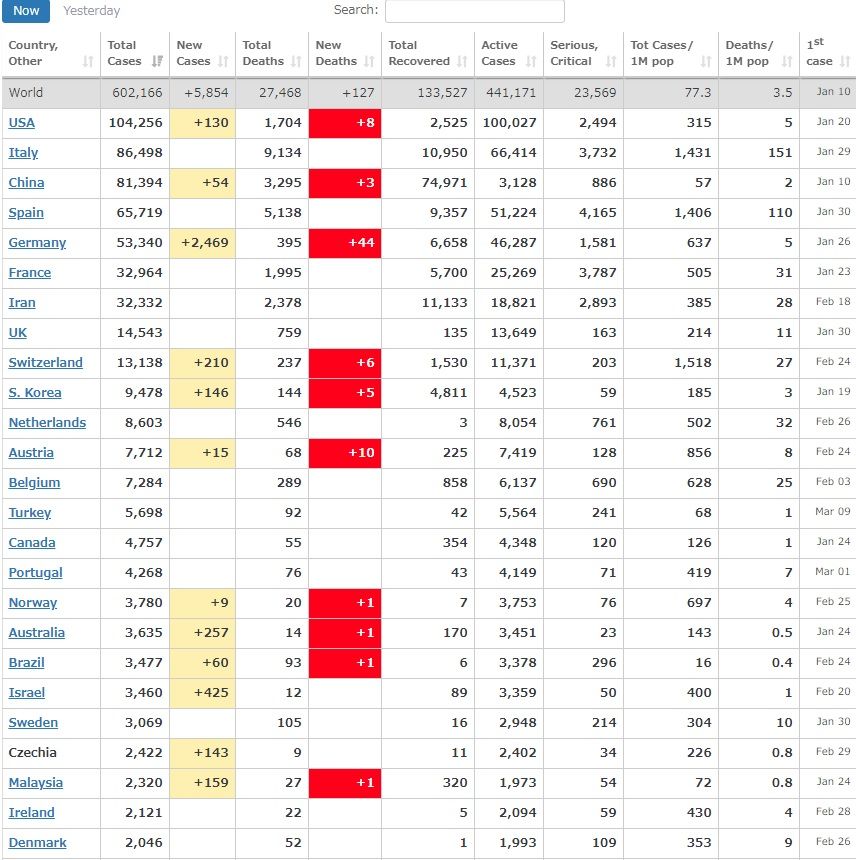
Task: Sort by 1st case date icon
Action: 847,62
